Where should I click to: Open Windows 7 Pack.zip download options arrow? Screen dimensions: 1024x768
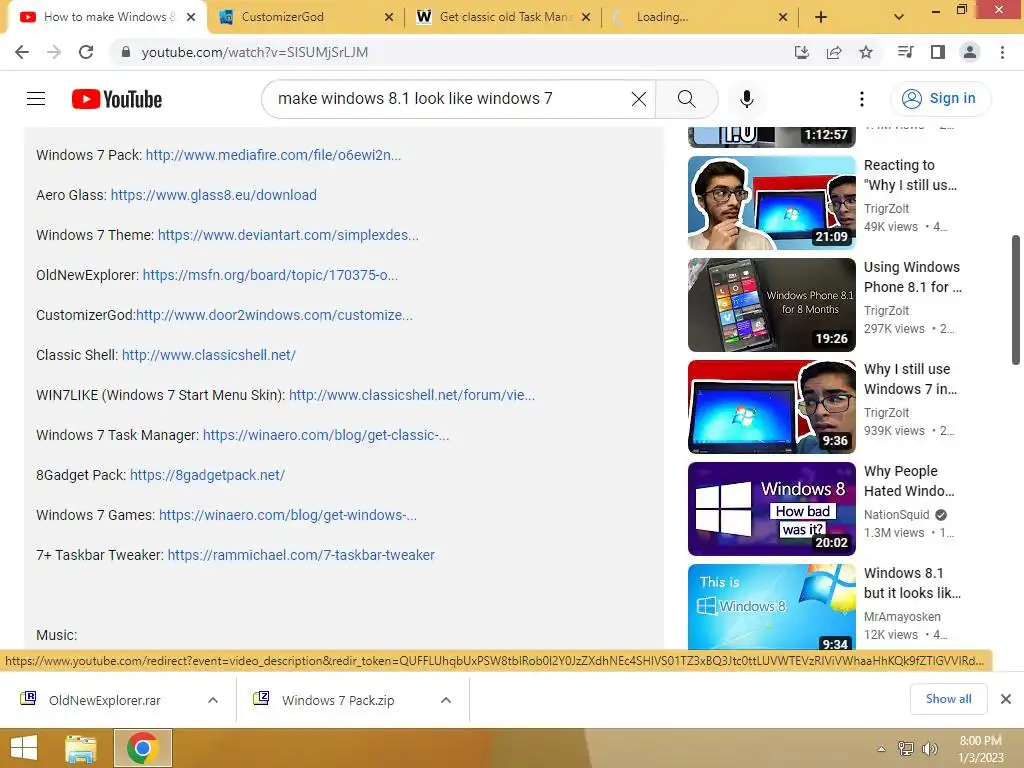click(x=446, y=700)
